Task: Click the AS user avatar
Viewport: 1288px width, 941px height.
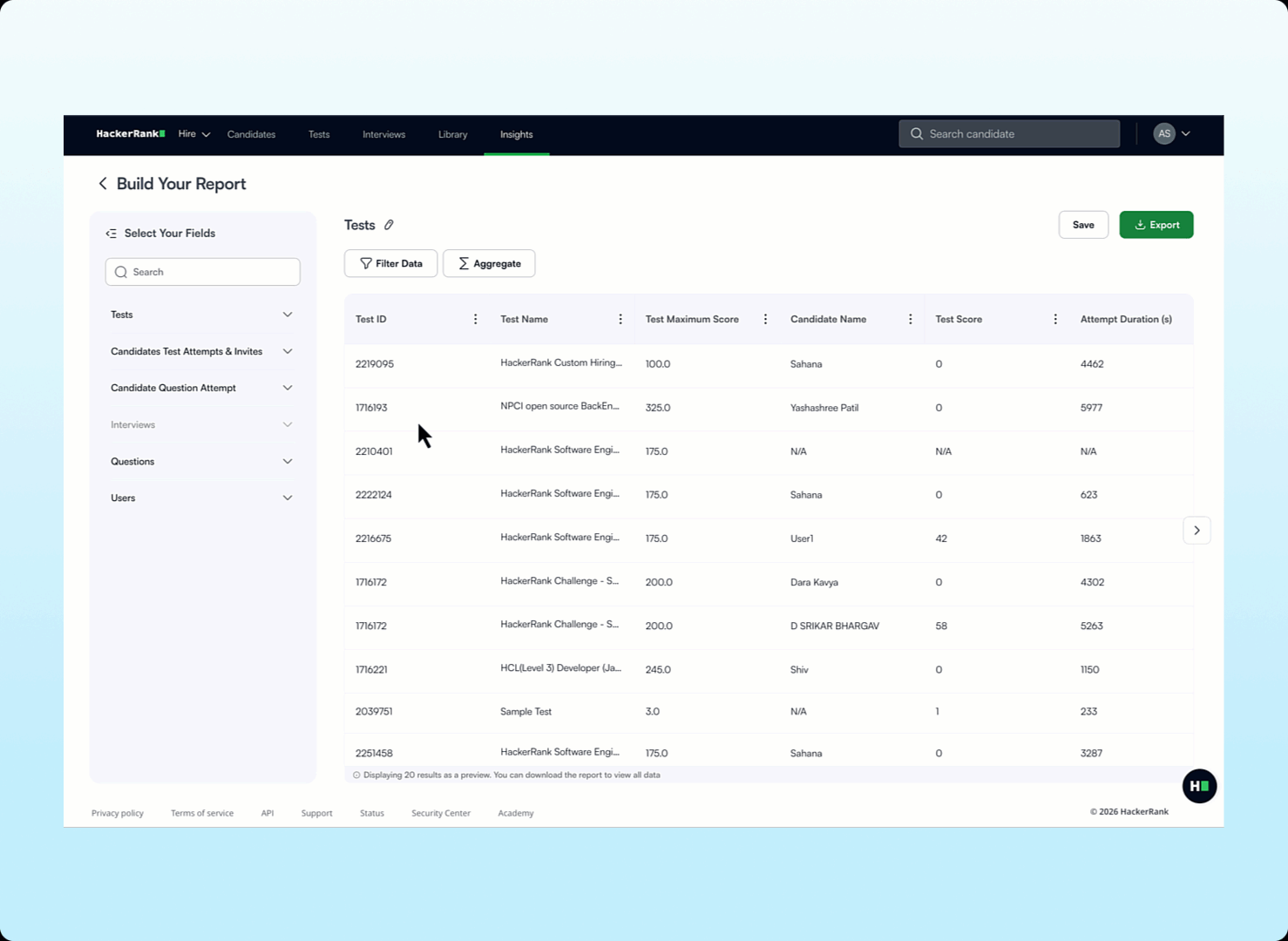Action: (x=1164, y=134)
